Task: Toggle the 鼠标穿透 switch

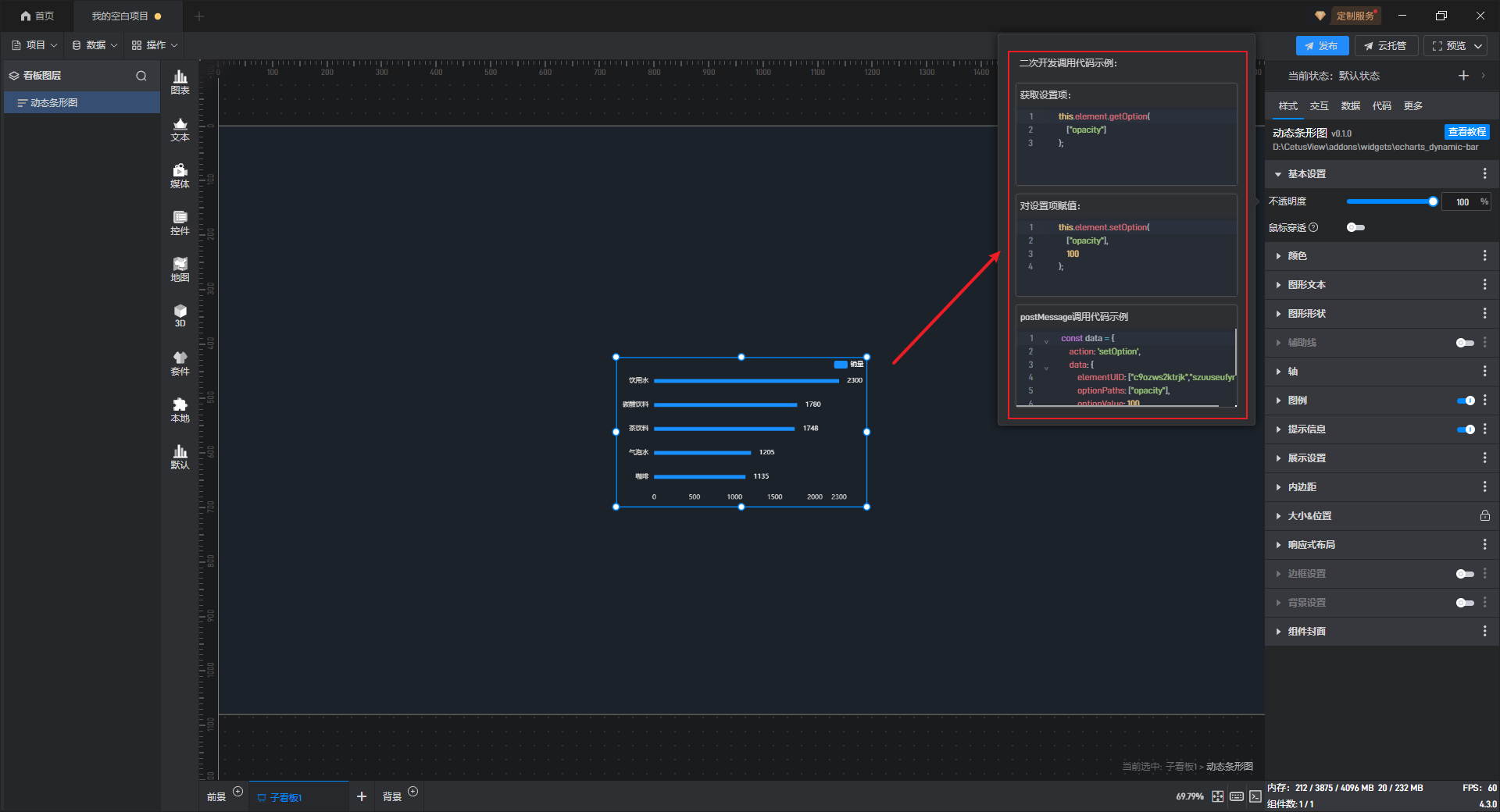Action: (1355, 228)
